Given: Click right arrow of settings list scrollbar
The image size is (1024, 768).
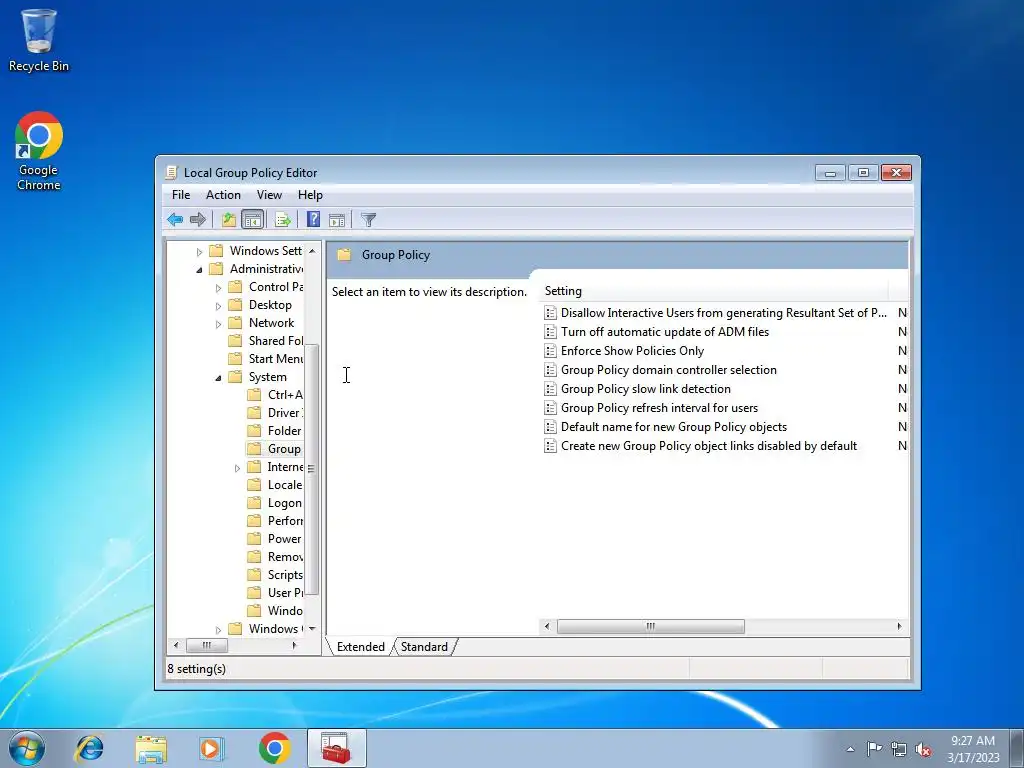Looking at the screenshot, I should pyautogui.click(x=899, y=626).
